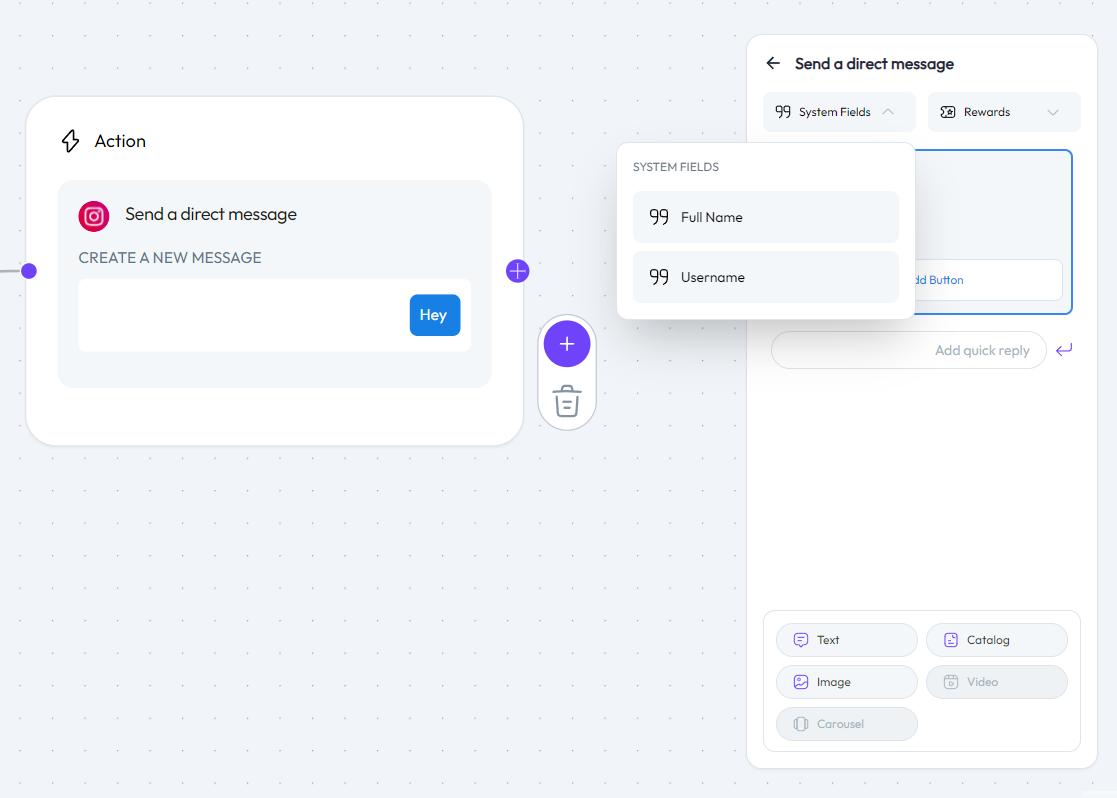Screen dimensions: 1117x798
Task: Click the Instagram icon in the Action card
Action: coord(94,216)
